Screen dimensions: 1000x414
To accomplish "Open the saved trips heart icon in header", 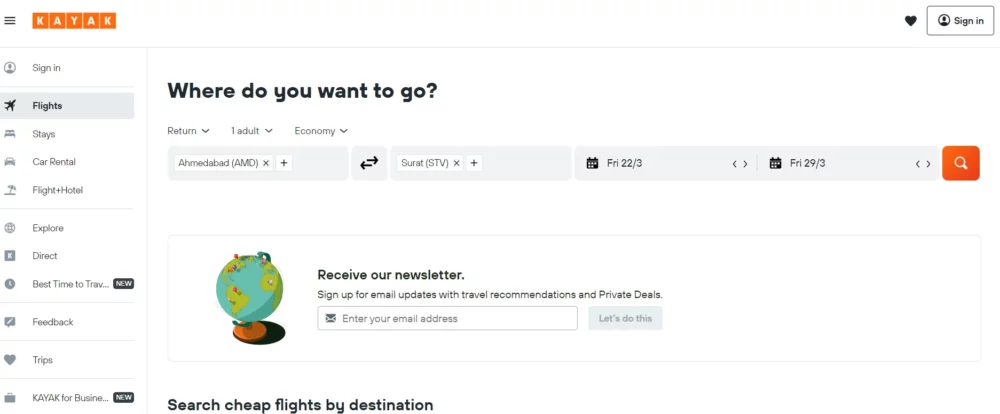I will click(911, 21).
